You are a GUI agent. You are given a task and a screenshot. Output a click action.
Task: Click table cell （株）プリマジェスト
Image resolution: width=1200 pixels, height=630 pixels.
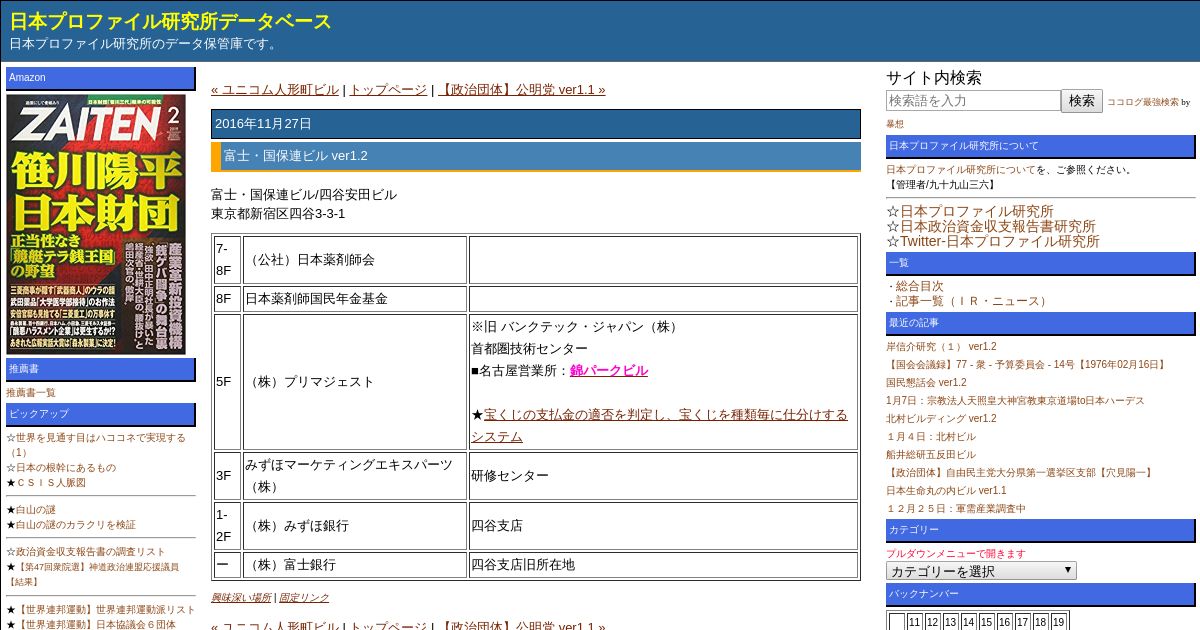pos(355,382)
